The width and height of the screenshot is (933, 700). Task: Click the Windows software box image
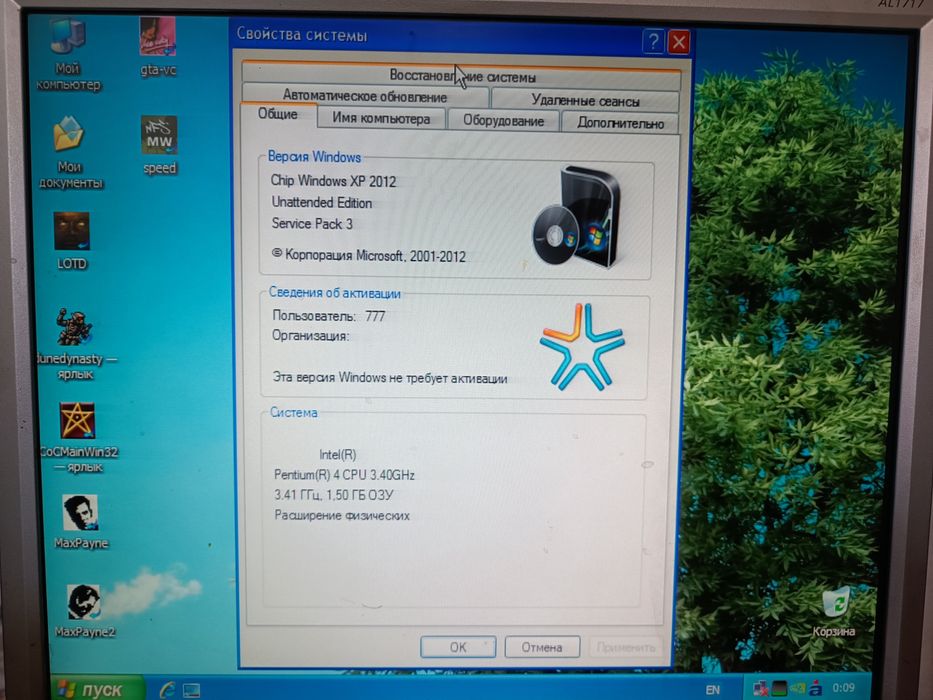point(576,216)
